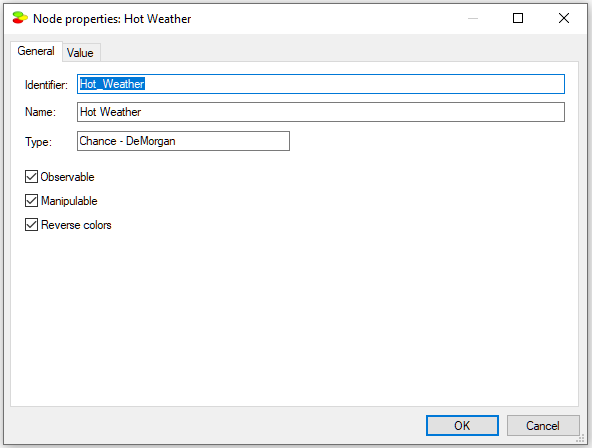The width and height of the screenshot is (592, 448).
Task: Click the Identifier field containing Hot_Weather
Action: click(321, 84)
